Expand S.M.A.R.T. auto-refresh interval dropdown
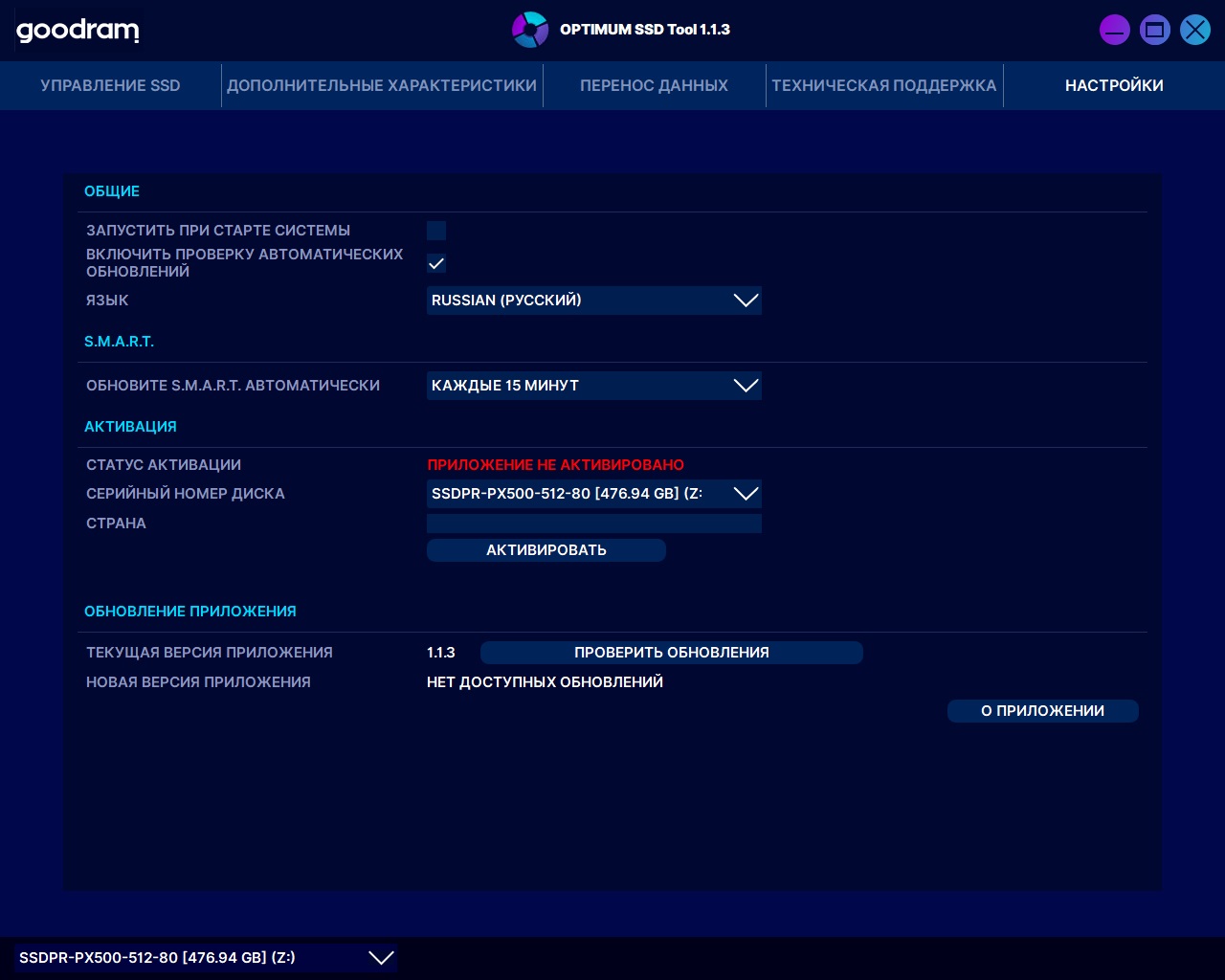This screenshot has width=1225, height=980. [x=594, y=386]
